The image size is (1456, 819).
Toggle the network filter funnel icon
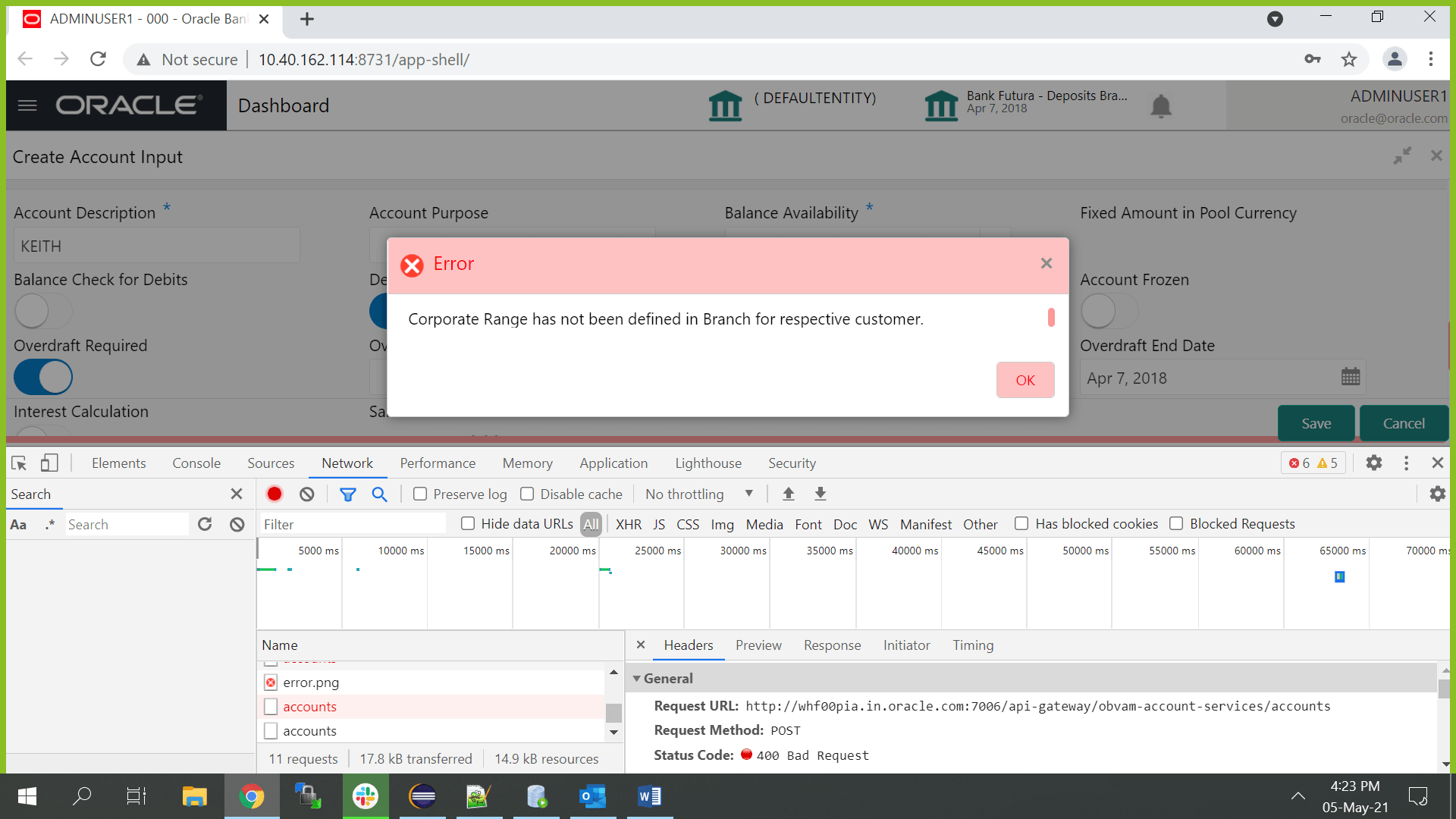[347, 494]
